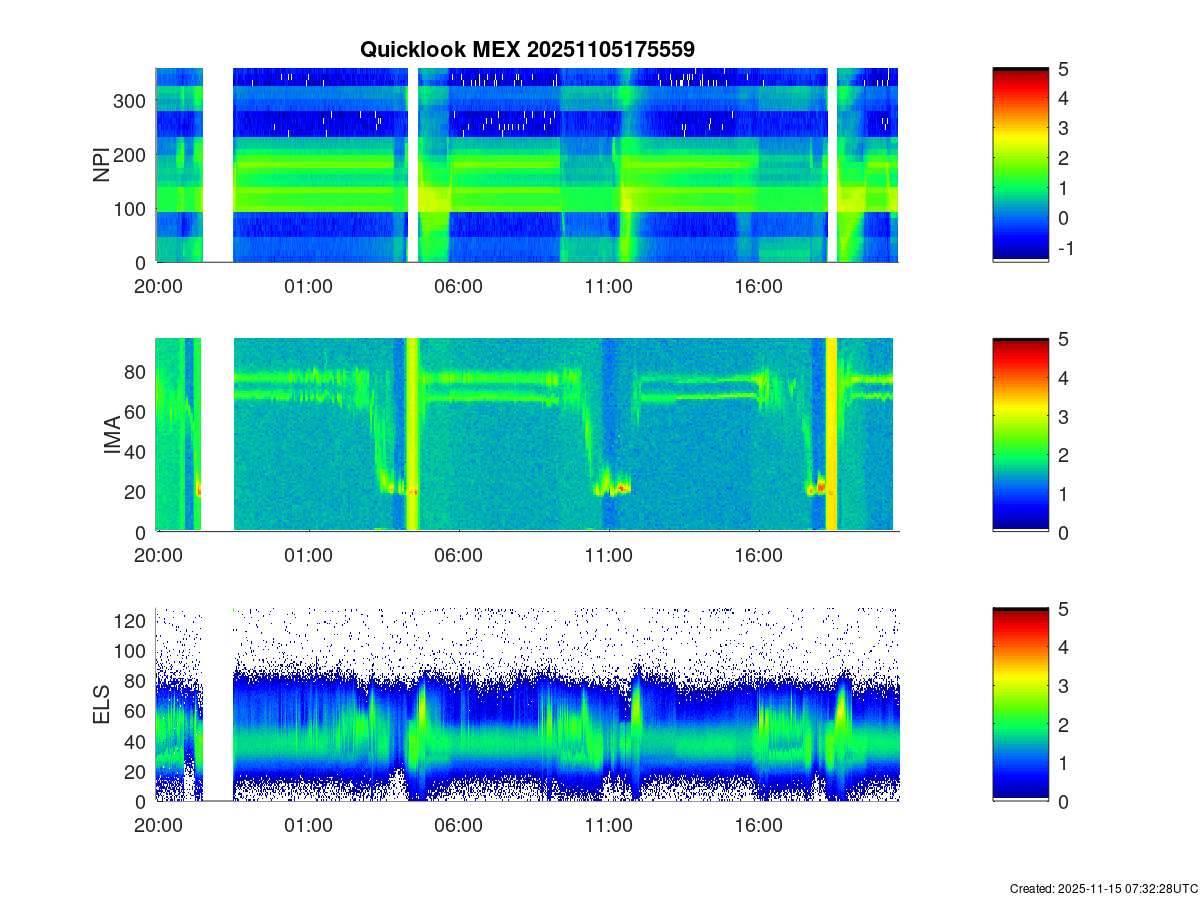Click the Quicklook MEX 20251105175559 title
Image resolution: width=1200 pixels, height=900 pixels.
click(527, 48)
